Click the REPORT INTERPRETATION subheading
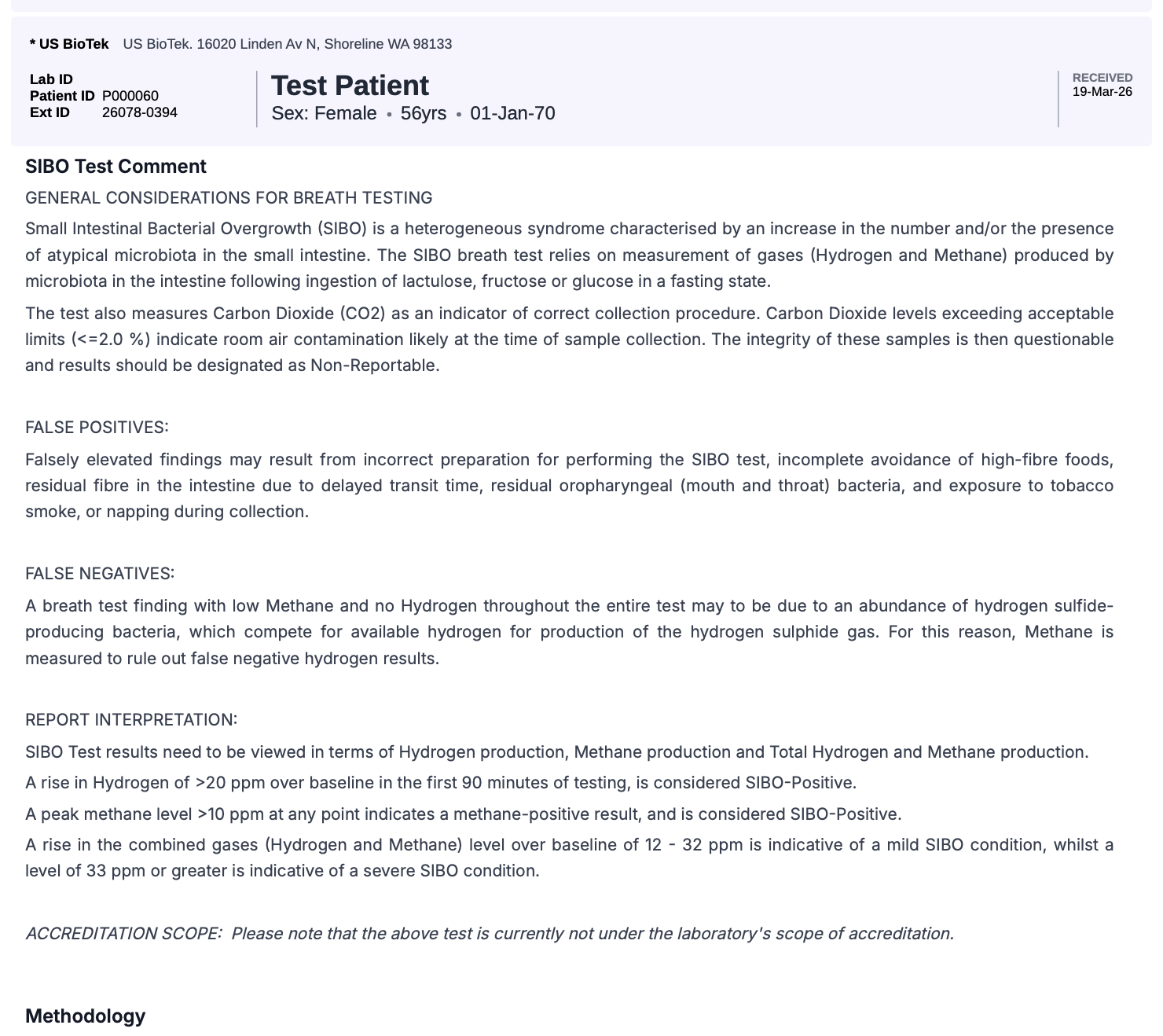 coord(131,720)
